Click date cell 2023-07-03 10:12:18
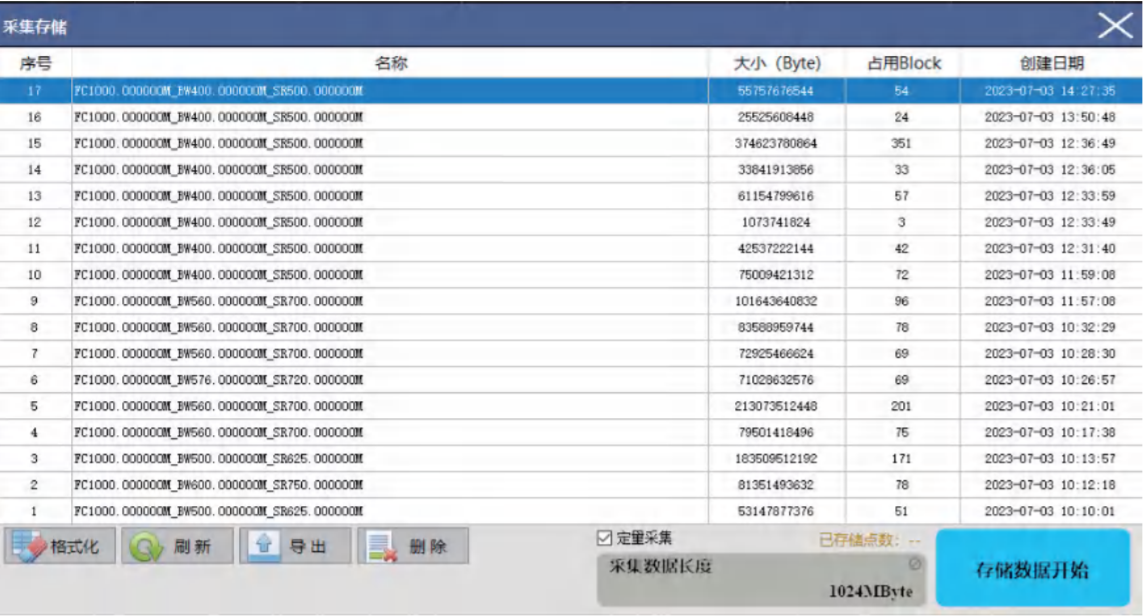Viewport: 1144px width, 616px height. [1050, 485]
